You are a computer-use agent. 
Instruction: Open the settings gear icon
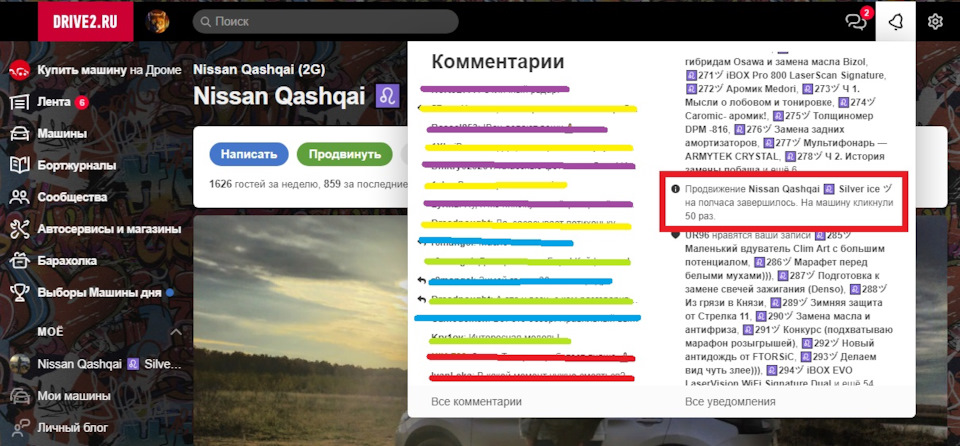[x=935, y=21]
